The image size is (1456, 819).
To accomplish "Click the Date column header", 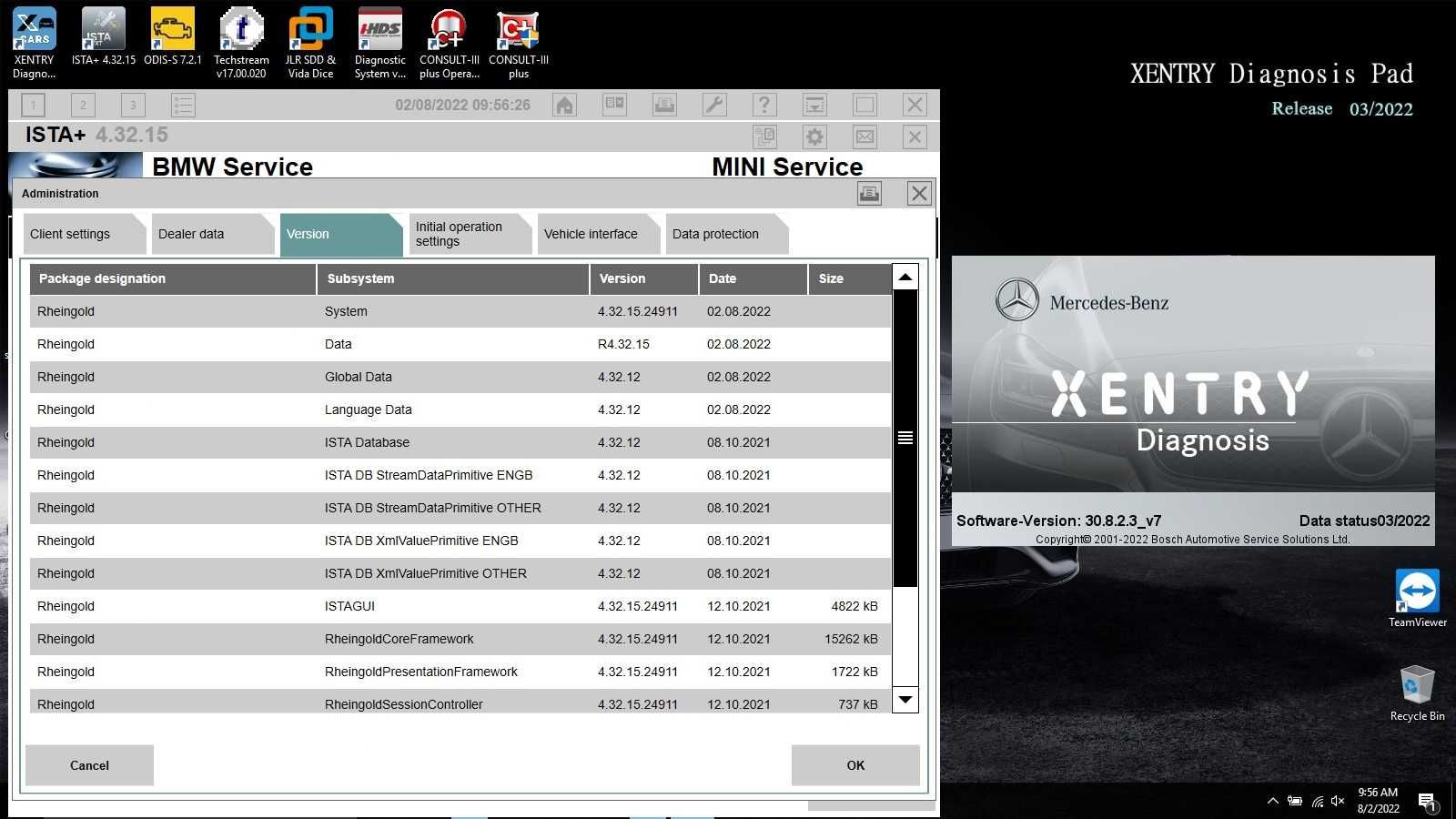I will pyautogui.click(x=753, y=278).
